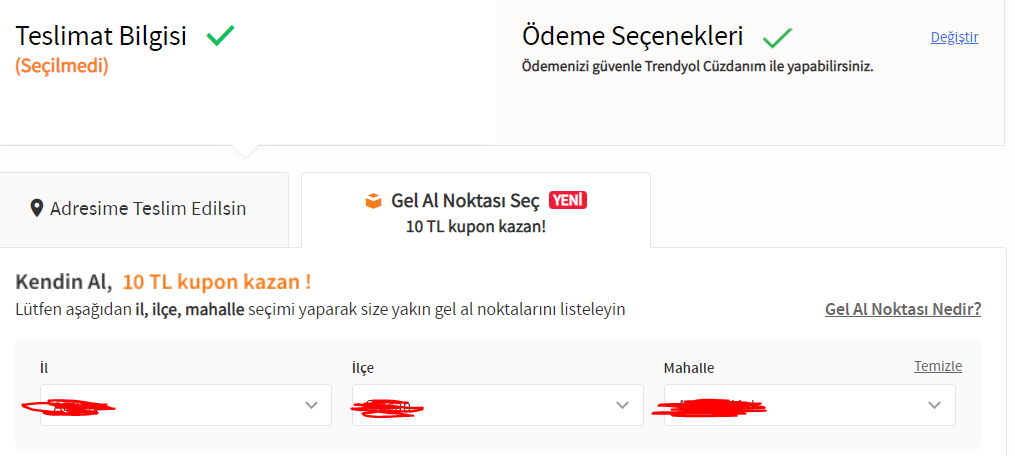
Task: Click Temizle to clear the selections
Action: 937,366
